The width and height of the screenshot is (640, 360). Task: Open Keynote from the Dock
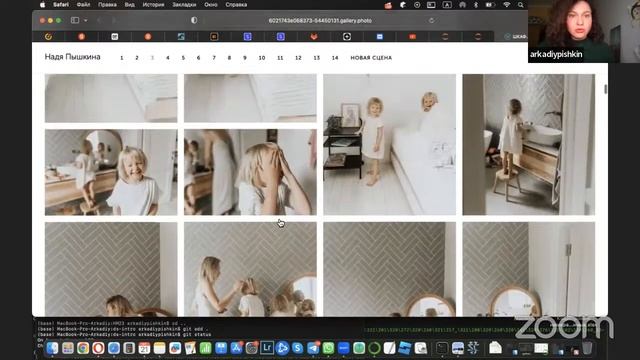coord(221,348)
